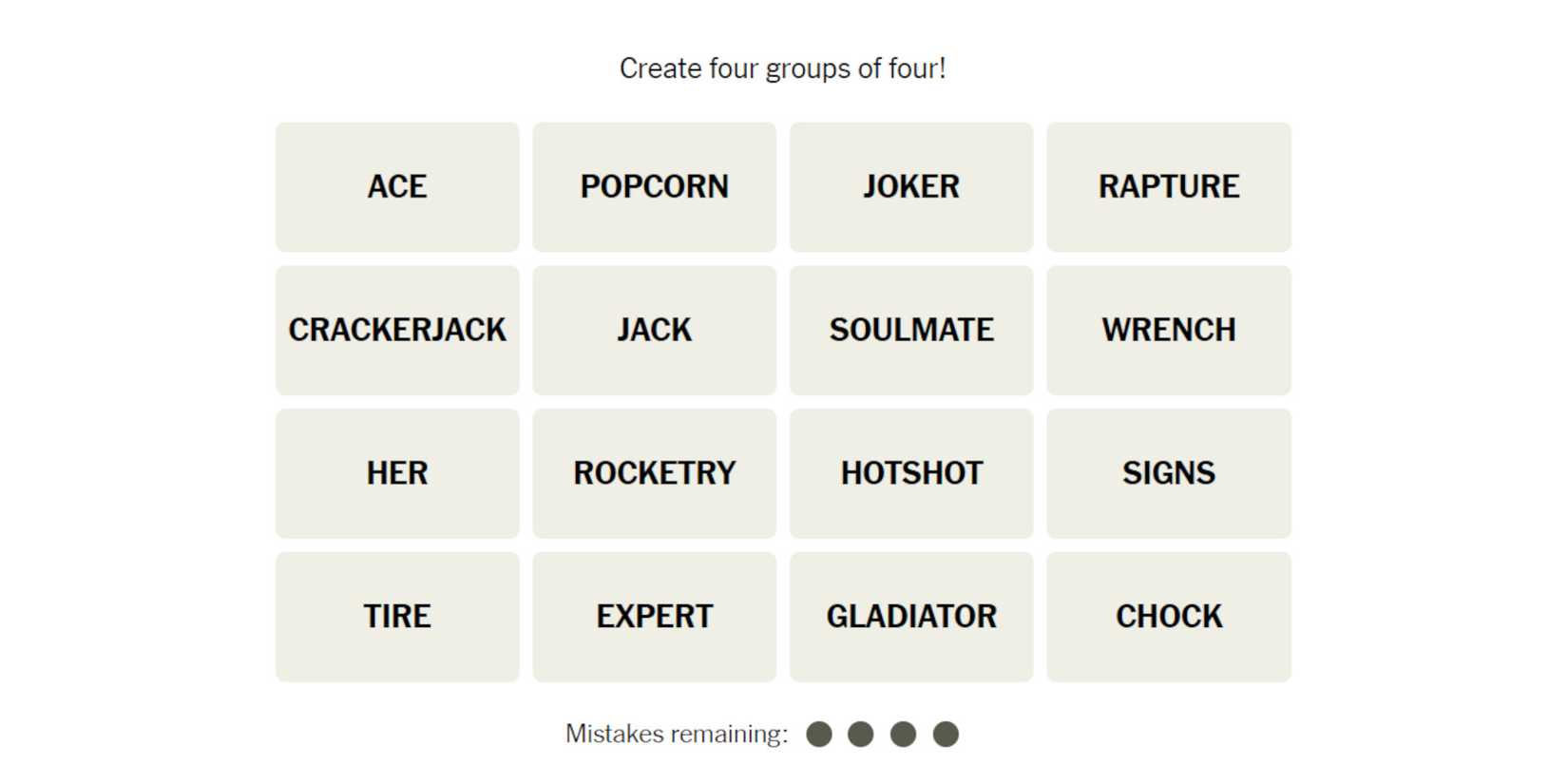1568x784 pixels.
Task: Pick the RAPTURE tile
Action: pyautogui.click(x=1168, y=187)
